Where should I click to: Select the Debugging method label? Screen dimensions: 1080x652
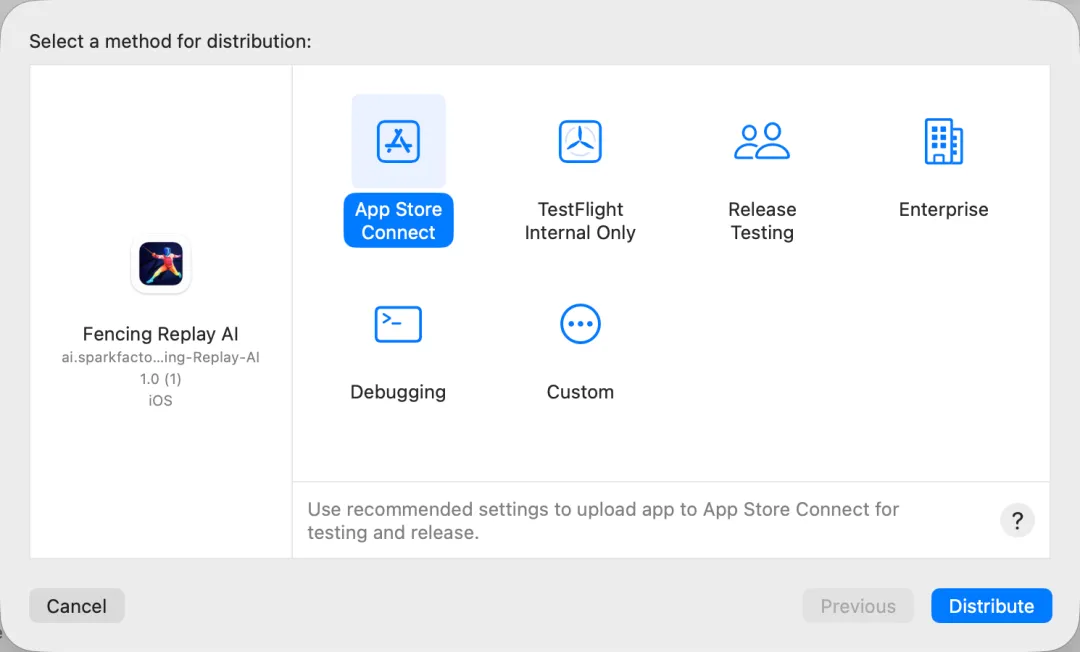[x=398, y=392]
